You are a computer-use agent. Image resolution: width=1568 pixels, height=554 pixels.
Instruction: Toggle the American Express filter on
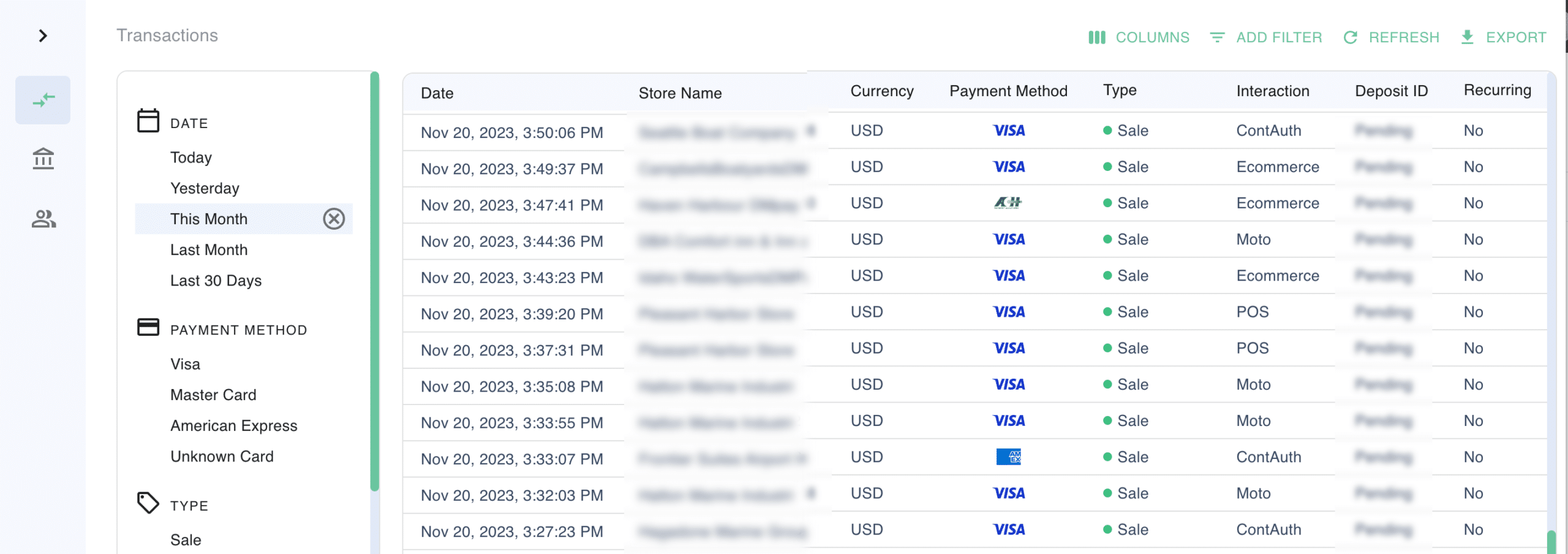234,425
